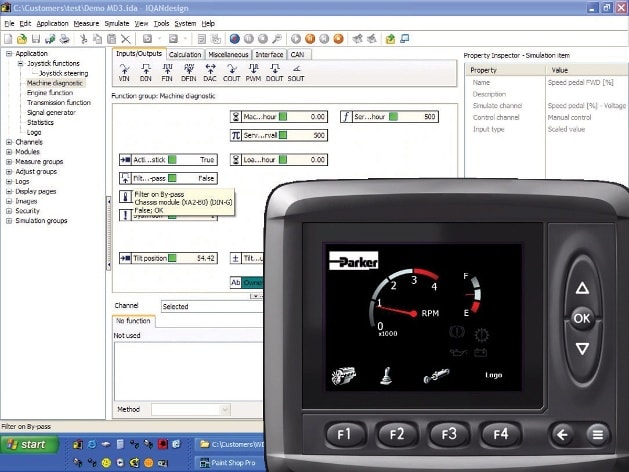Insert a DIN digital input channel
629x472 pixels.
pos(146,73)
